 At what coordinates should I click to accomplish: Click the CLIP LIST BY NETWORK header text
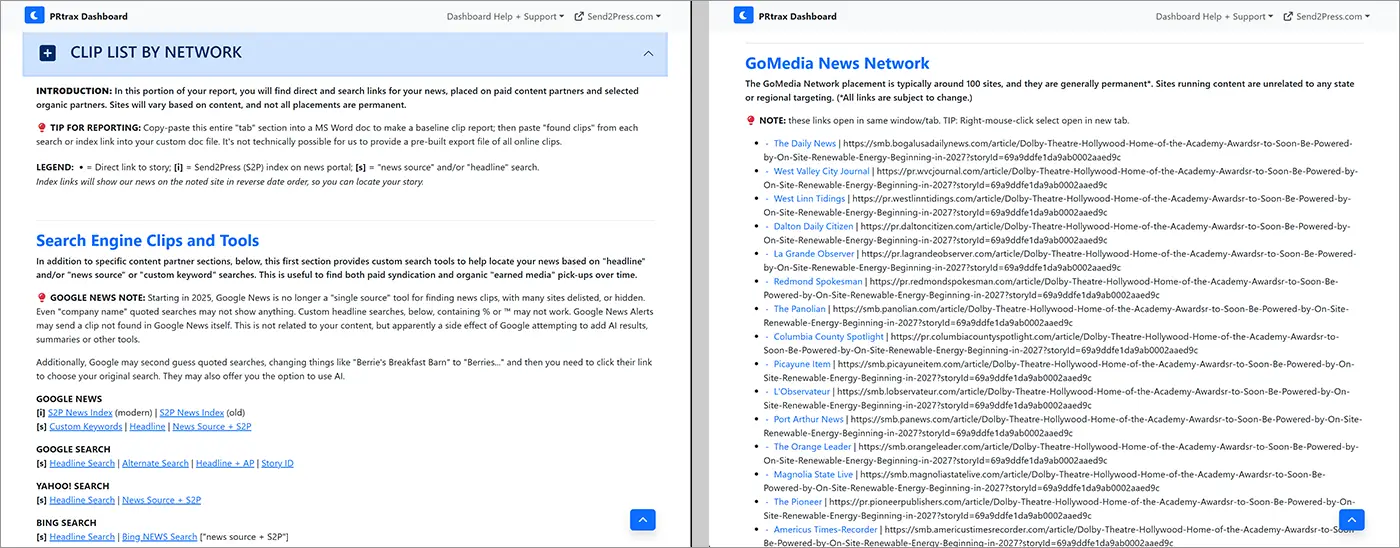156,53
